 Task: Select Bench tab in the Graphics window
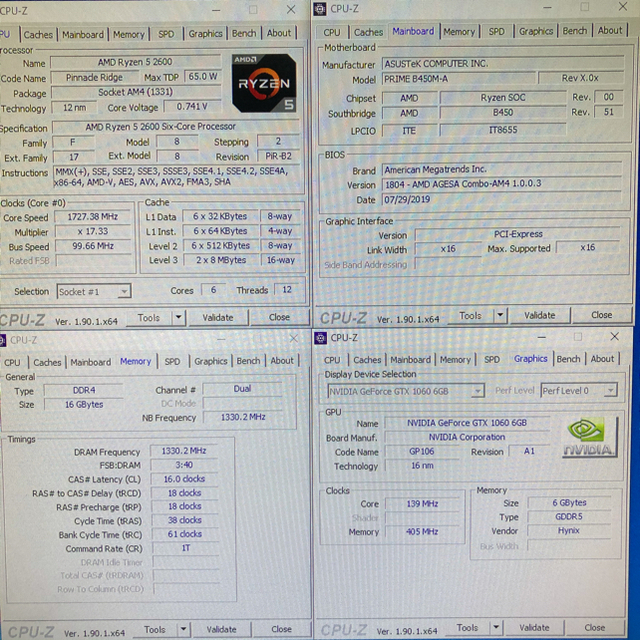coord(569,359)
